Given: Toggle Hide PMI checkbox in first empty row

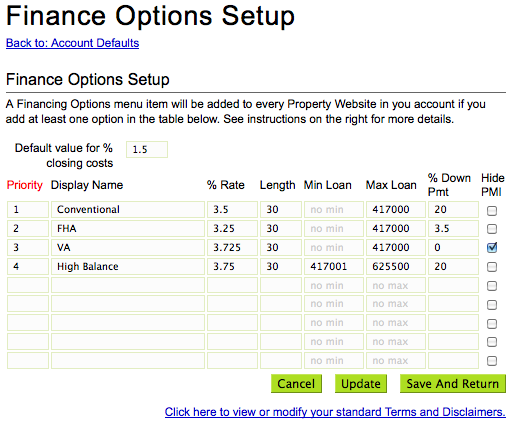Looking at the screenshot, I should 492,286.
